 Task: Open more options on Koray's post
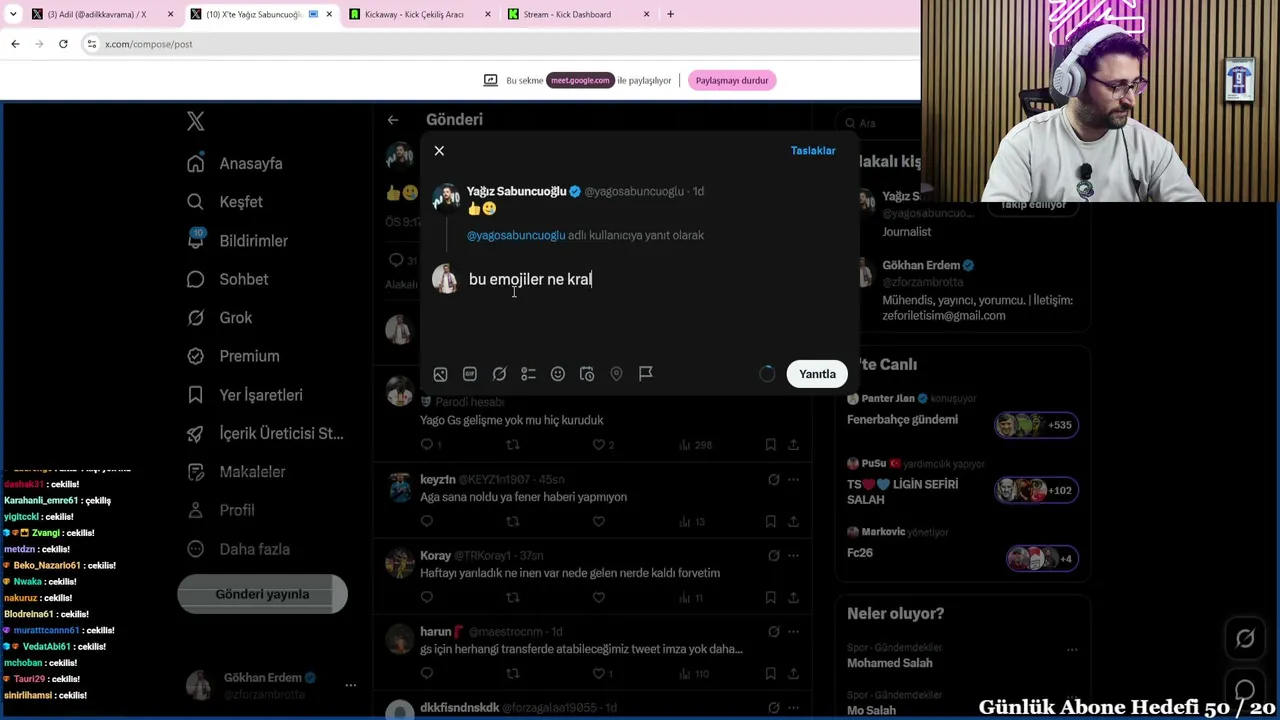point(793,556)
